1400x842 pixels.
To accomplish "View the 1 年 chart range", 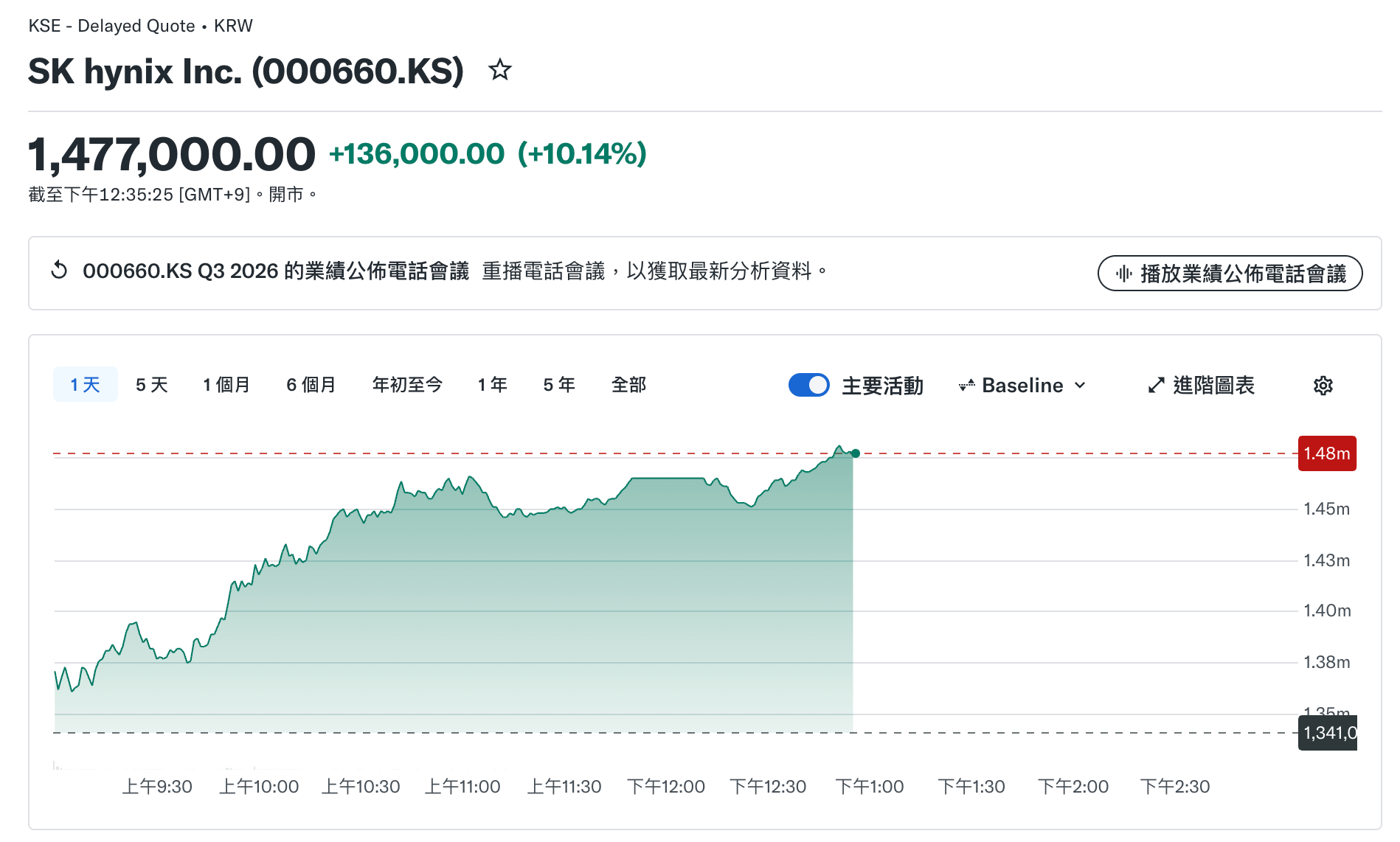I will pos(493,385).
